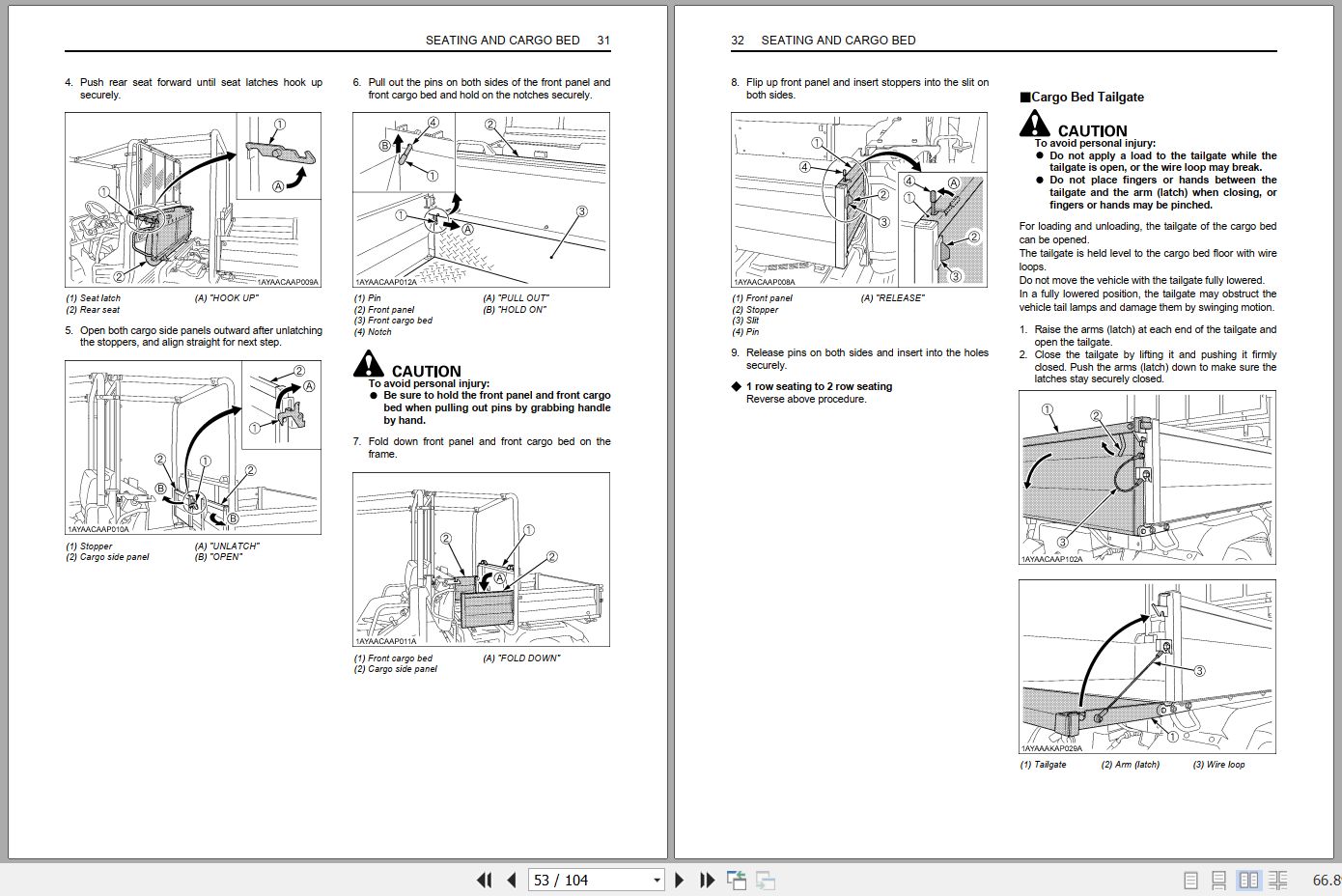Viewport: 1342px width, 896px height.
Task: Enable continuous scrolling page view
Action: click(x=1218, y=881)
